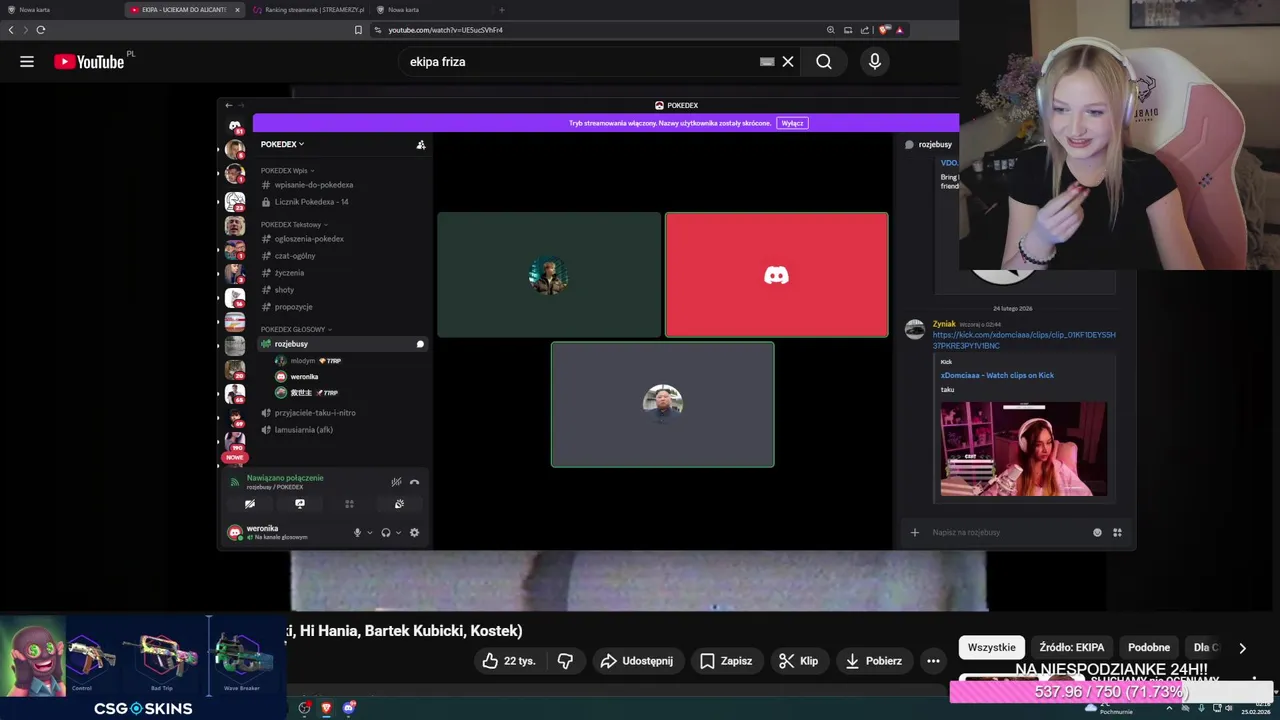The image size is (1280, 720).
Task: Collapse the 'POKEDEX Tekstowy' category
Action: pyautogui.click(x=293, y=225)
